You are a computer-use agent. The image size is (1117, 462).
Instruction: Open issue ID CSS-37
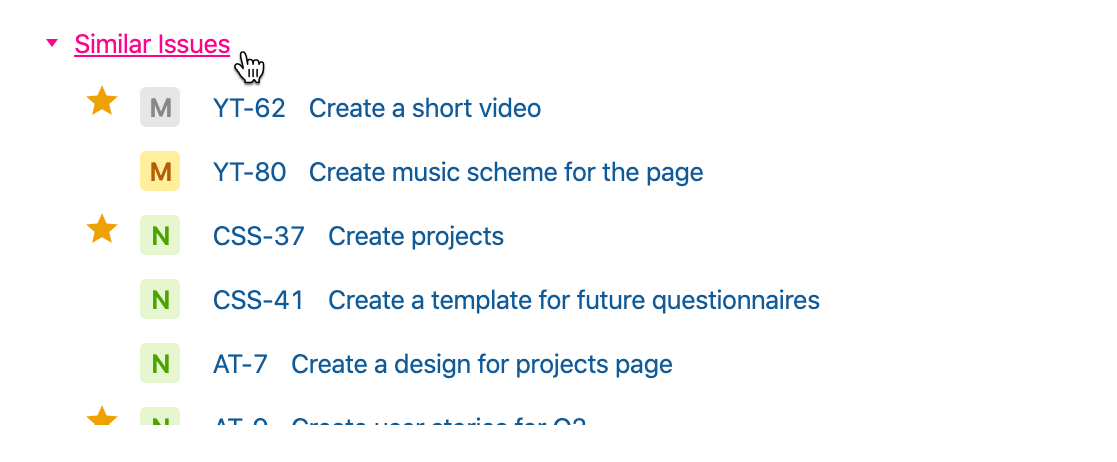coord(258,236)
